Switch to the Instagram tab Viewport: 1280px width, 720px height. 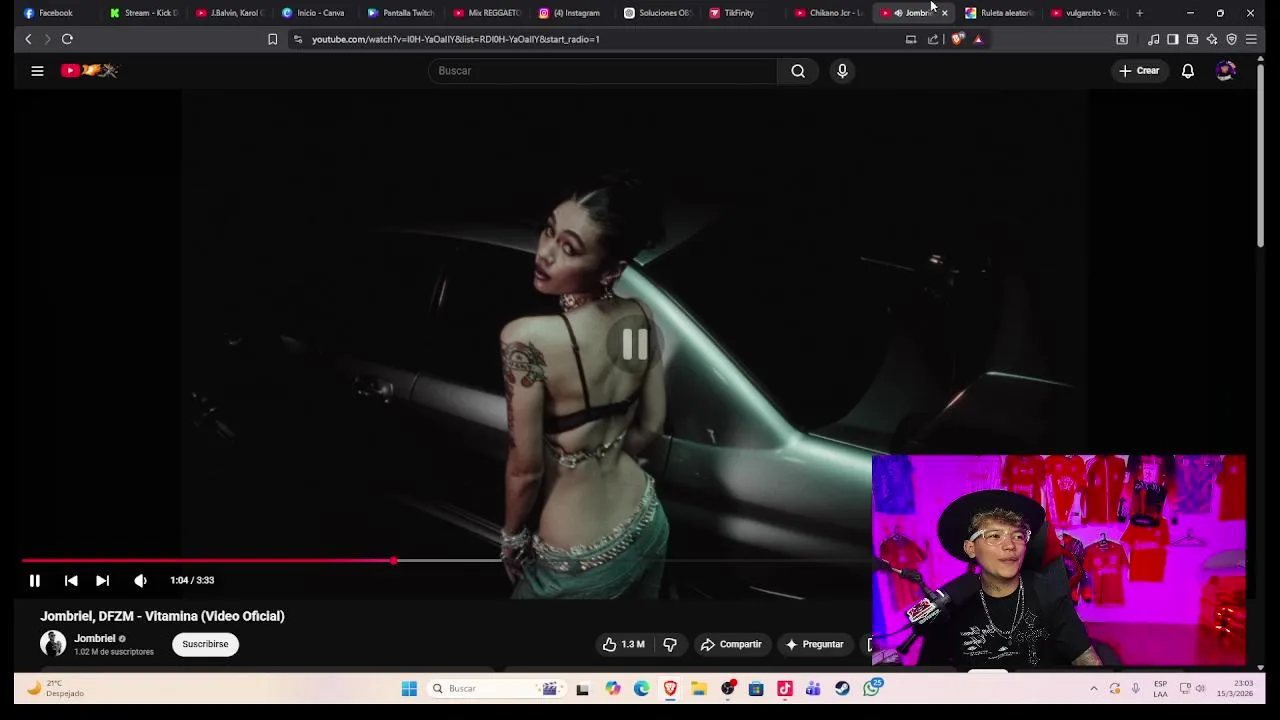tap(573, 13)
